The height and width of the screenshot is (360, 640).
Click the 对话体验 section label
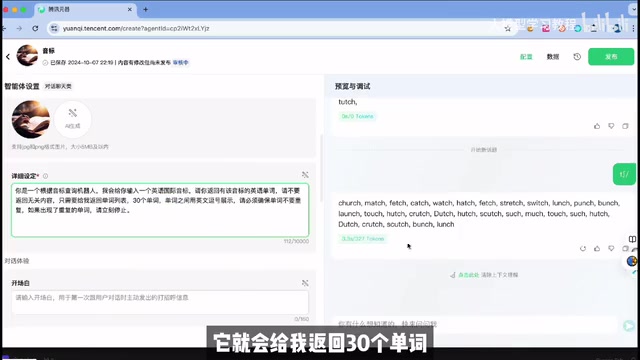point(17,261)
